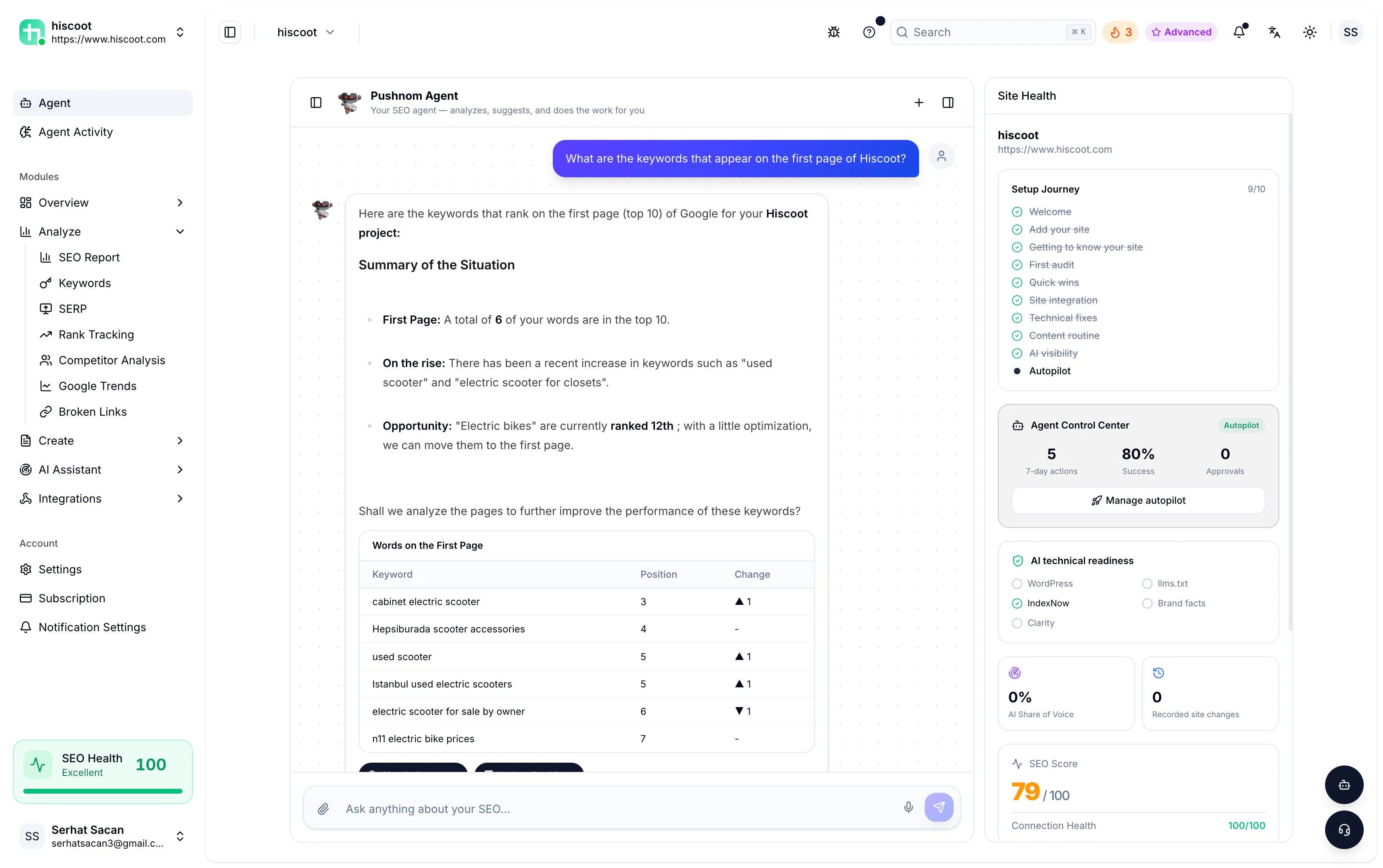Open the Serhat Sacan account menu
This screenshot has height=868, width=1383.
(103, 836)
